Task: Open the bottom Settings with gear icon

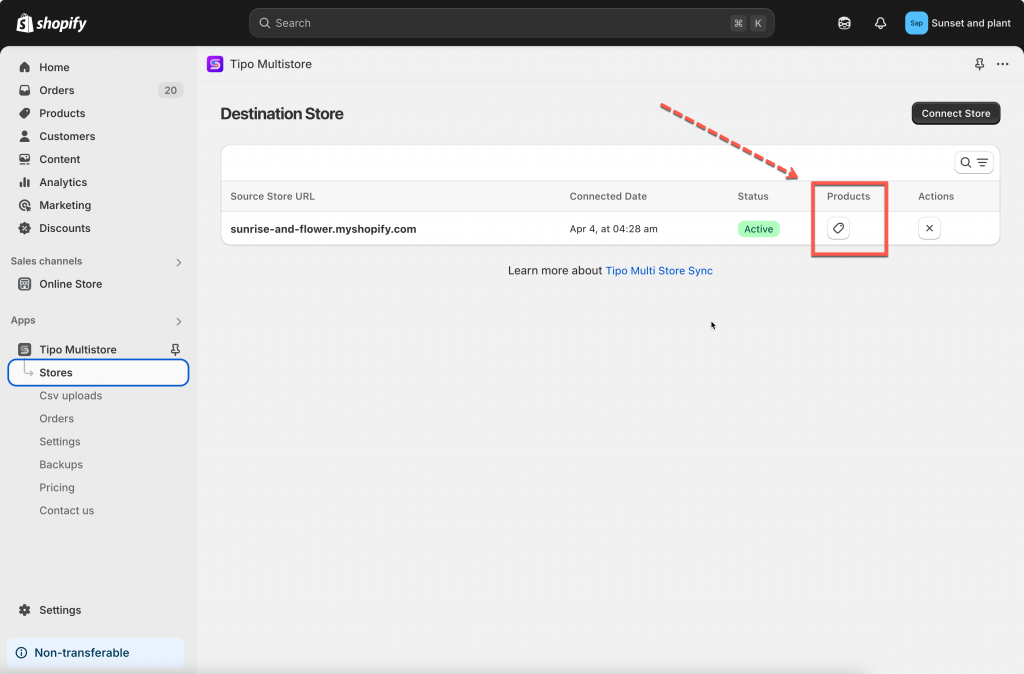Action: pos(60,610)
